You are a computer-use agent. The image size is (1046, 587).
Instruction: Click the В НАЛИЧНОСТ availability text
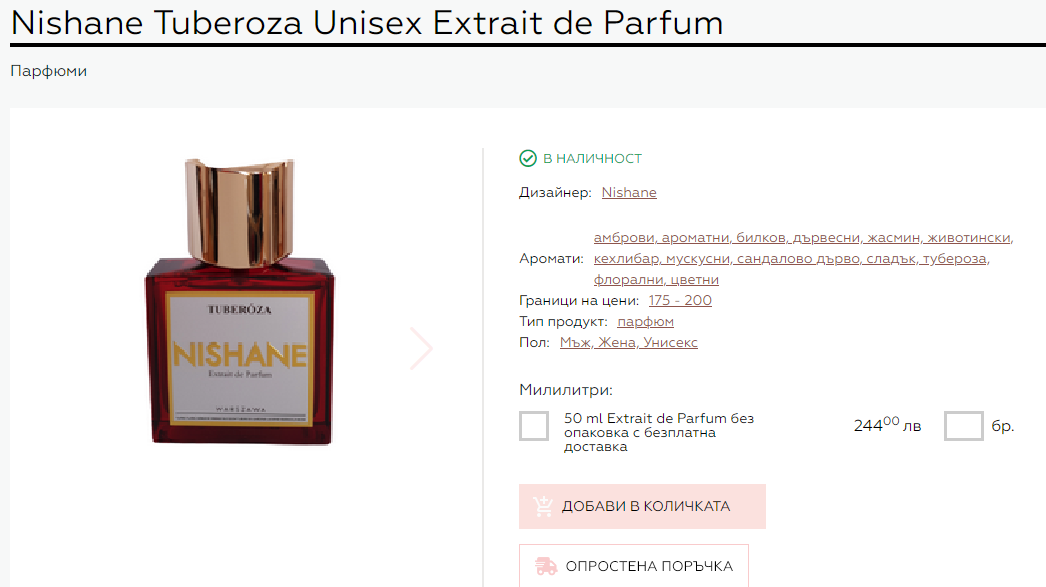(x=592, y=158)
